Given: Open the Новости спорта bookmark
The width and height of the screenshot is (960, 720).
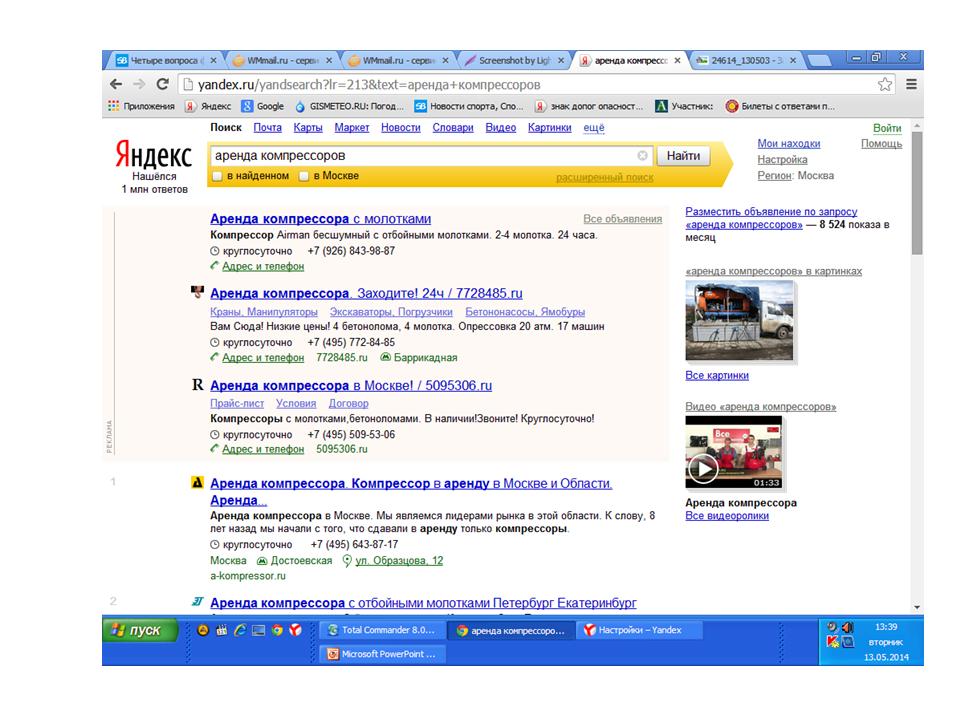Looking at the screenshot, I should click(469, 106).
